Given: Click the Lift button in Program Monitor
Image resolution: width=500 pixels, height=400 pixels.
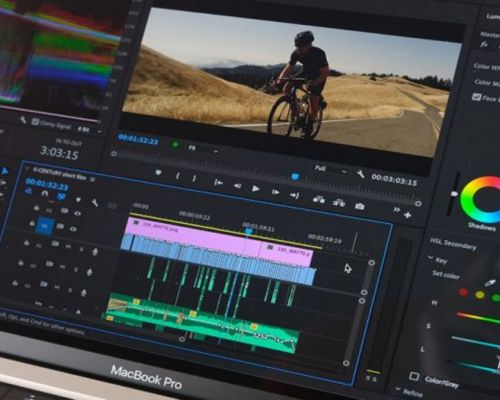Looking at the screenshot, I should [x=319, y=199].
